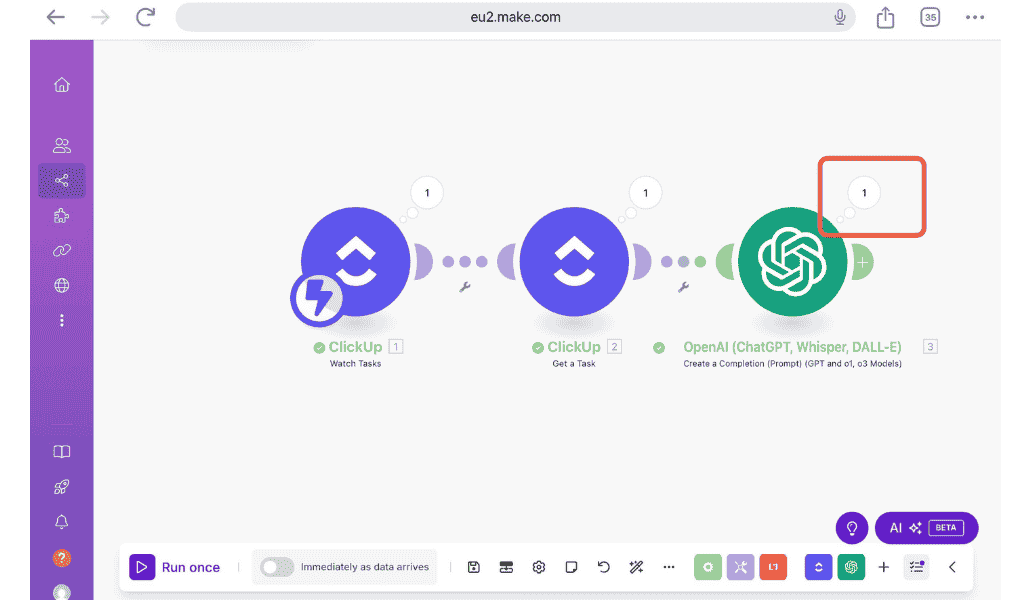Open the output bubble on ClickUp Watch Tasks
Screen dimensions: 1024x600
click(427, 193)
